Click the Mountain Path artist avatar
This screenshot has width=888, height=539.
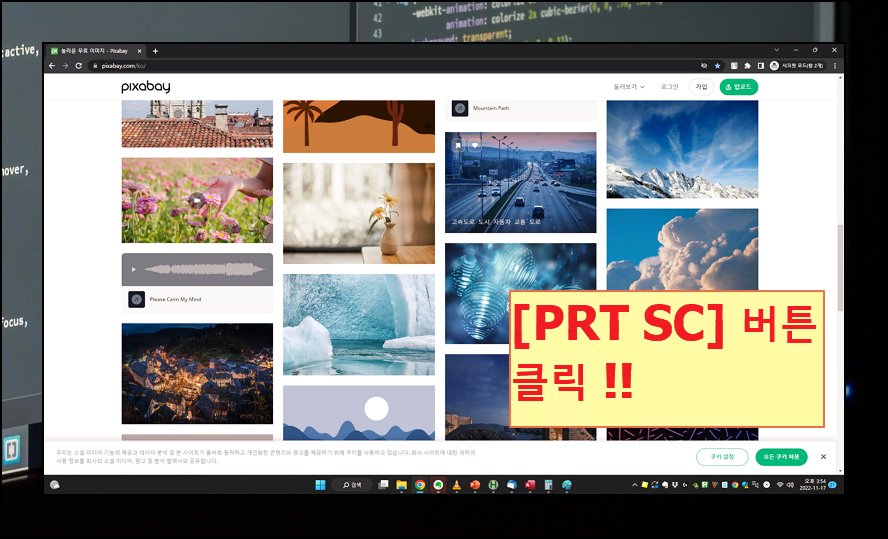click(460, 108)
